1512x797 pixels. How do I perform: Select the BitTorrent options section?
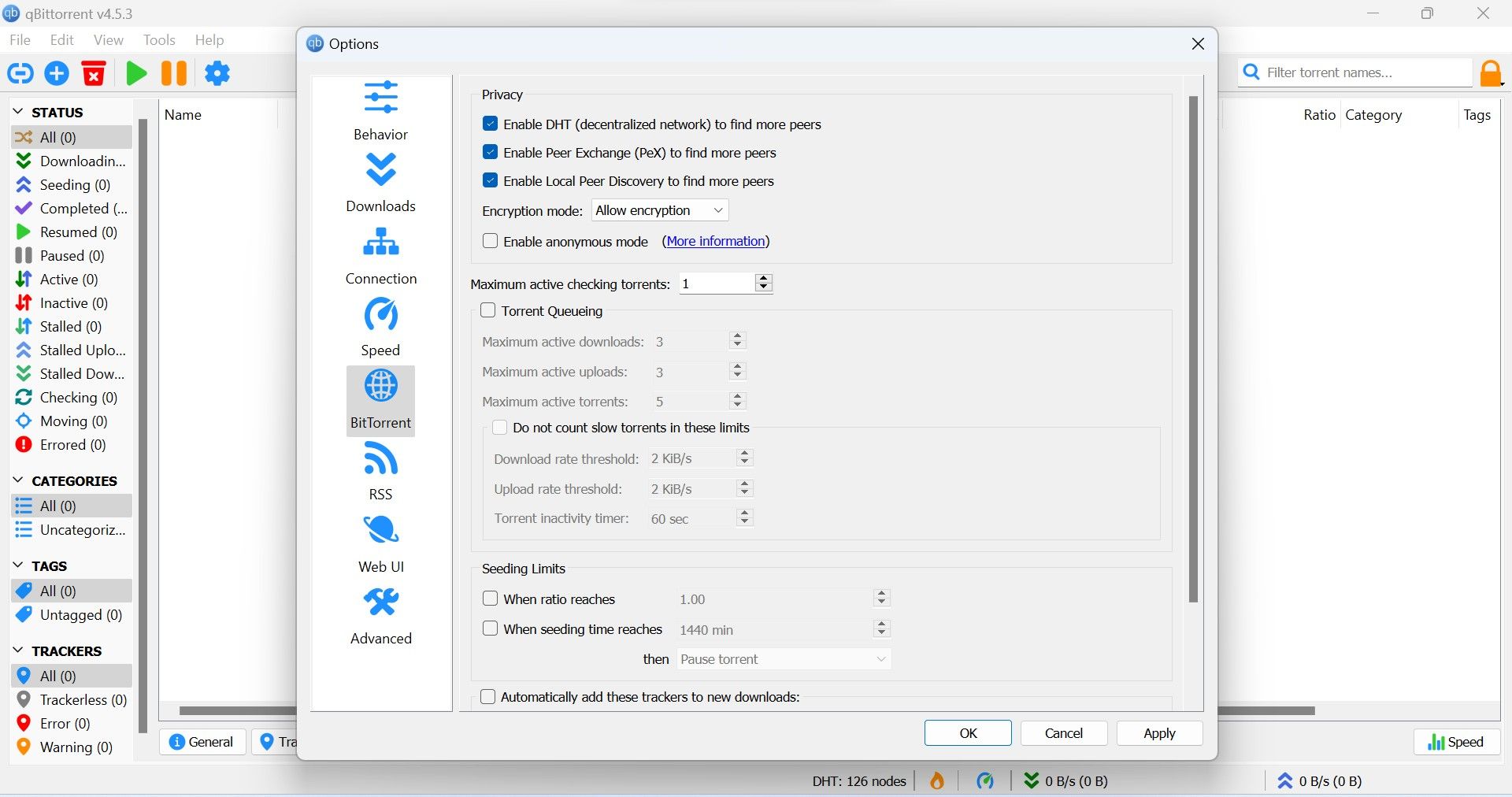point(380,400)
